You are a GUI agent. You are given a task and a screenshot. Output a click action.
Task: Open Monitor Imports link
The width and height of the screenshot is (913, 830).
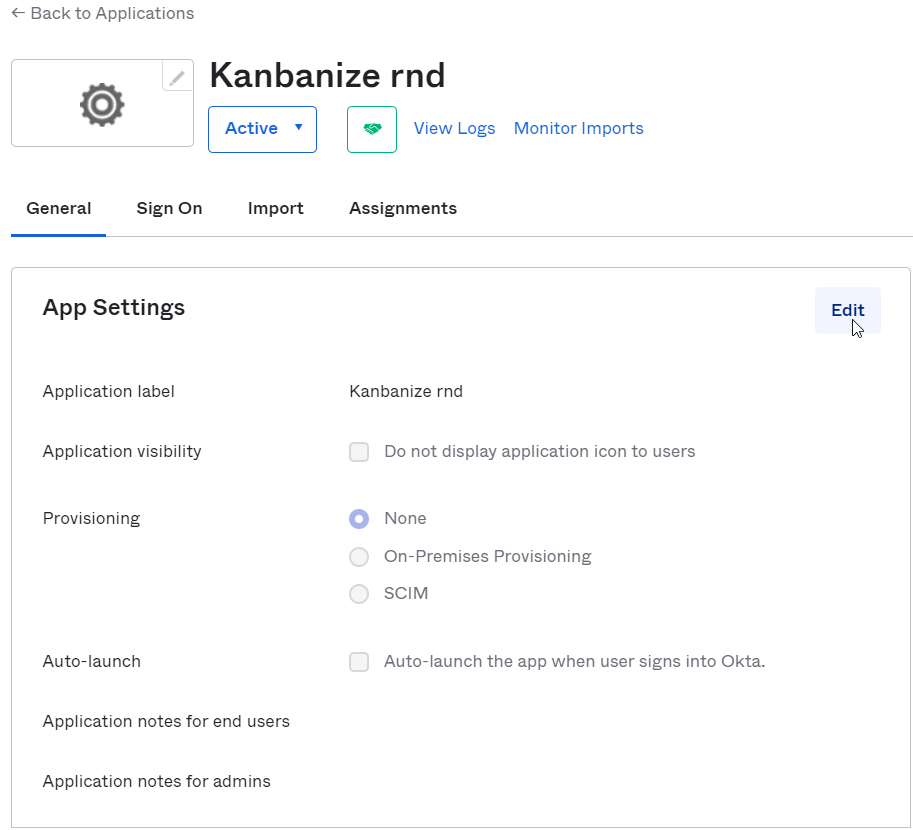tap(578, 128)
